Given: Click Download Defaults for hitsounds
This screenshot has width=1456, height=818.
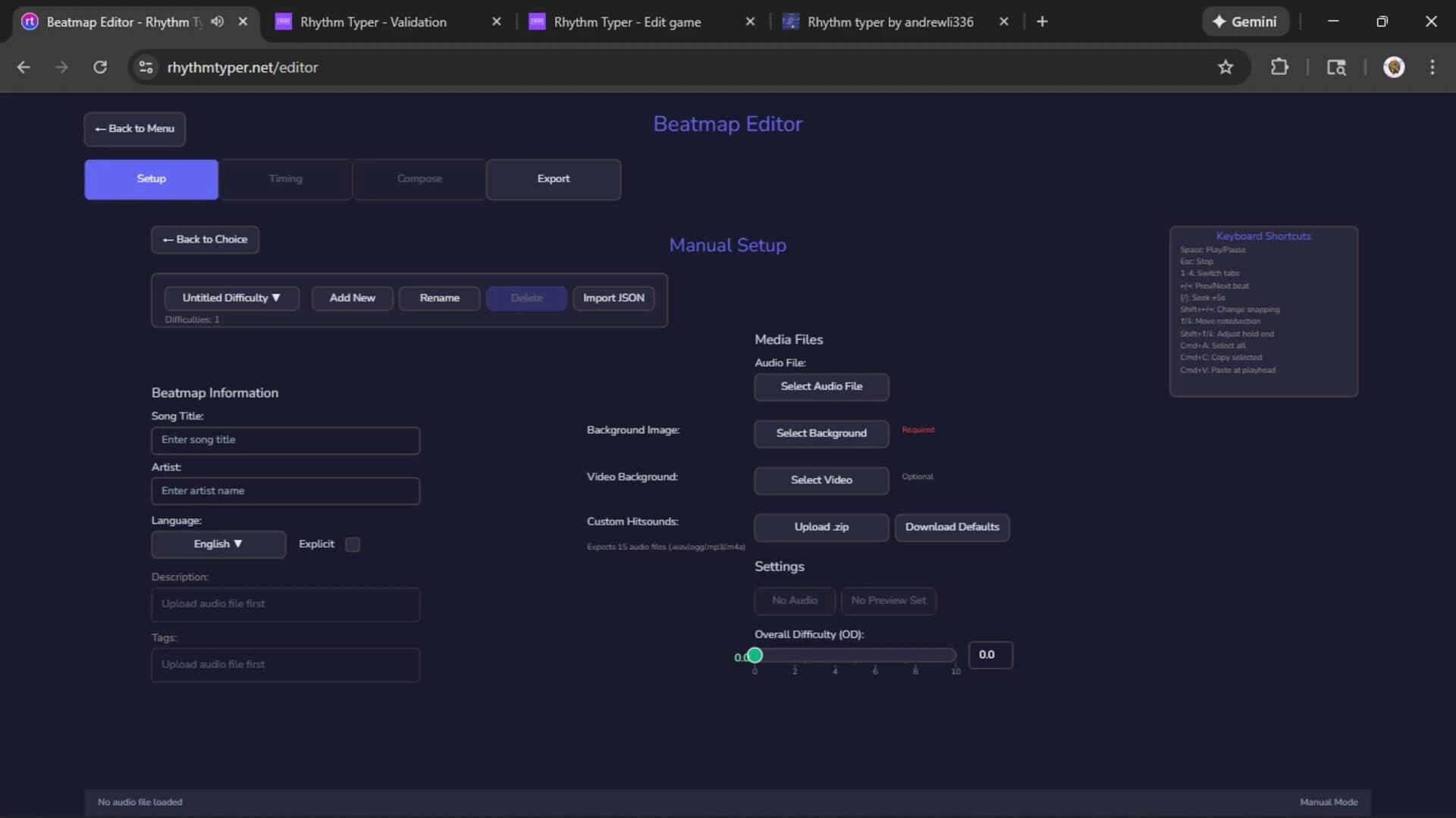Looking at the screenshot, I should point(952,527).
